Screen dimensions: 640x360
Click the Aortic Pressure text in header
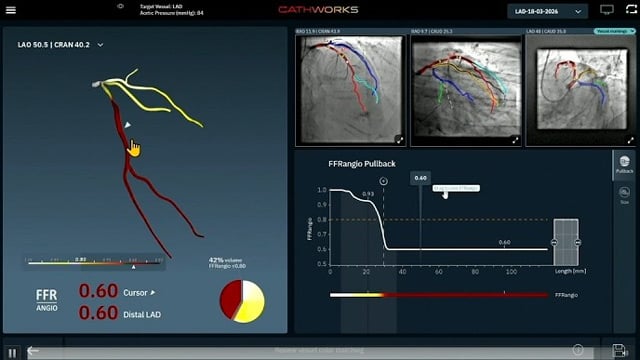point(171,13)
